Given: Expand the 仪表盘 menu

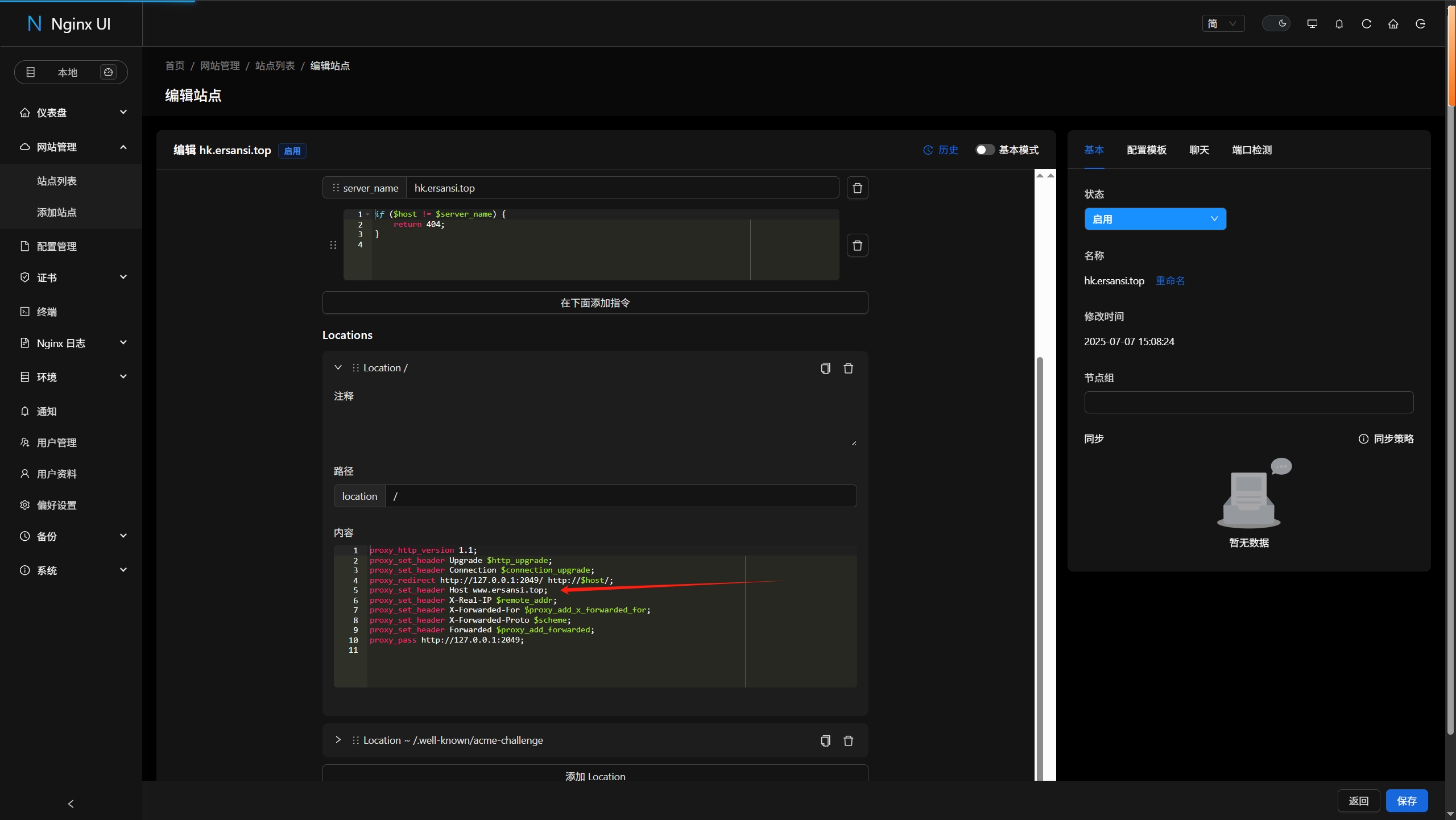Looking at the screenshot, I should [71, 113].
